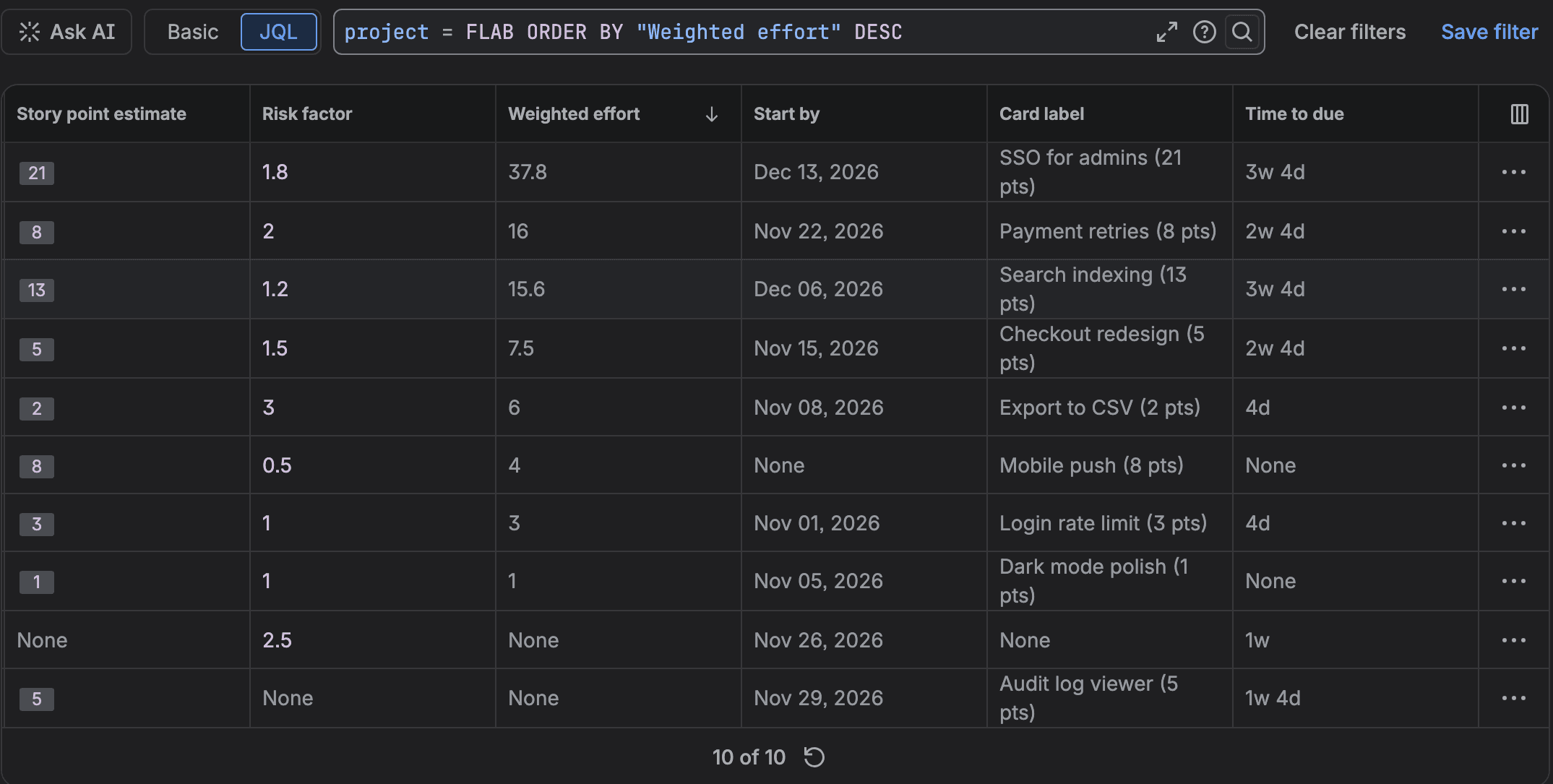Sort by the Risk factor column header

[307, 114]
